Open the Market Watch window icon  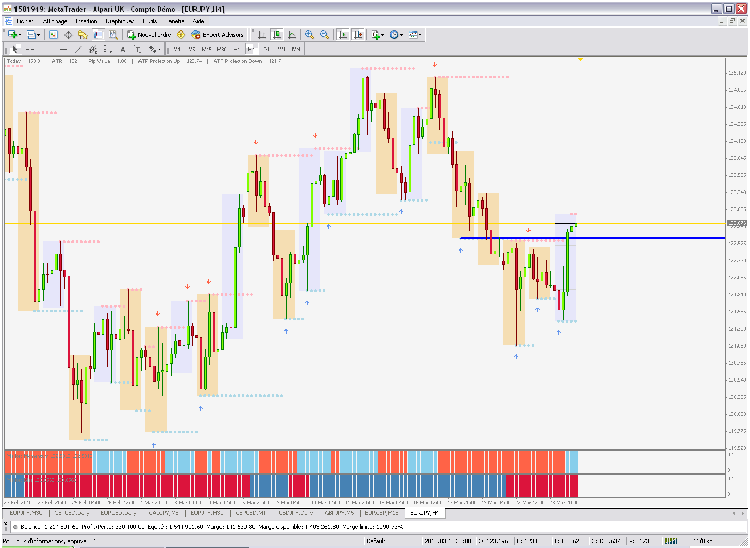point(54,34)
